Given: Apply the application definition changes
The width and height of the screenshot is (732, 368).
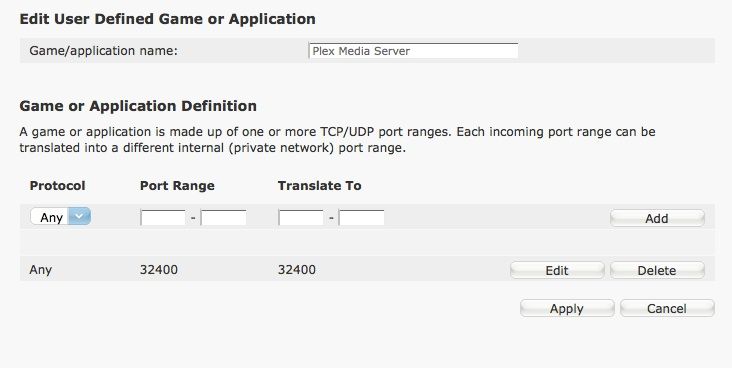Looking at the screenshot, I should pos(567,309).
